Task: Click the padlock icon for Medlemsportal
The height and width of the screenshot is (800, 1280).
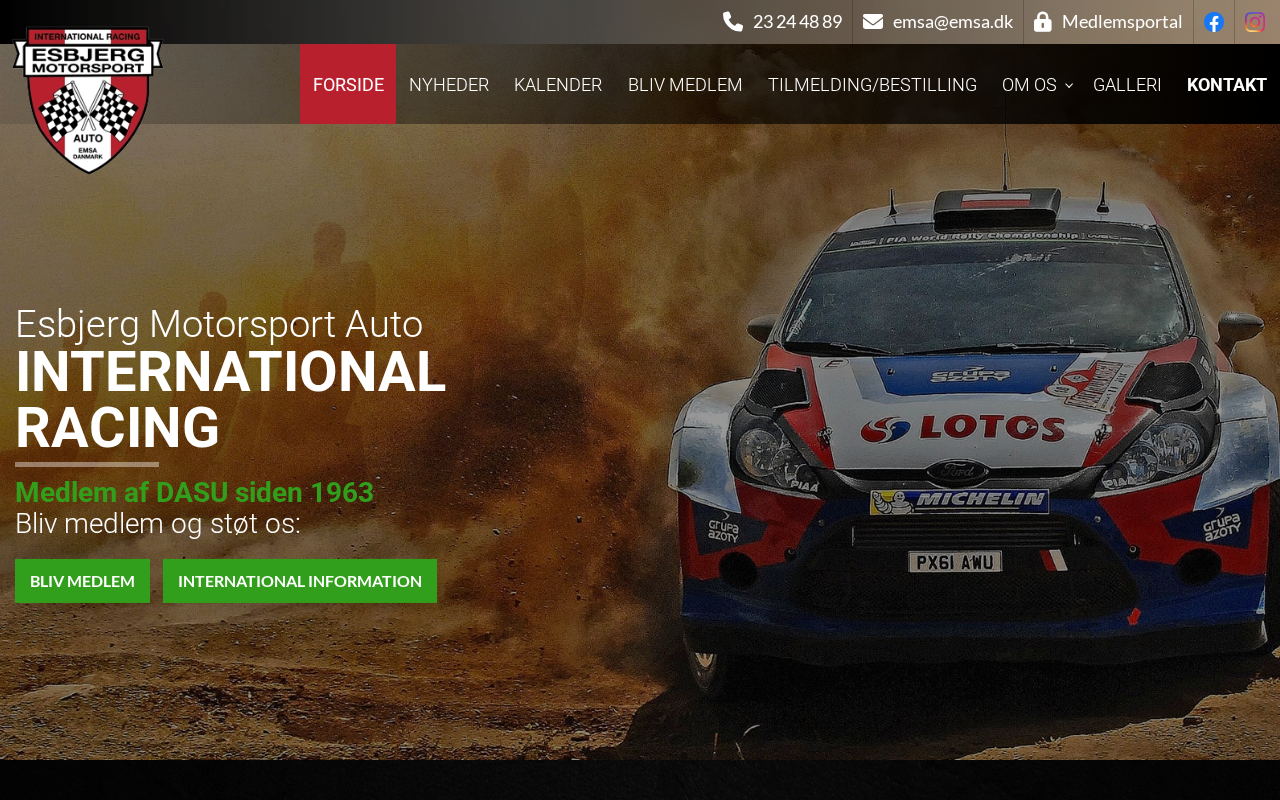Action: tap(1043, 21)
